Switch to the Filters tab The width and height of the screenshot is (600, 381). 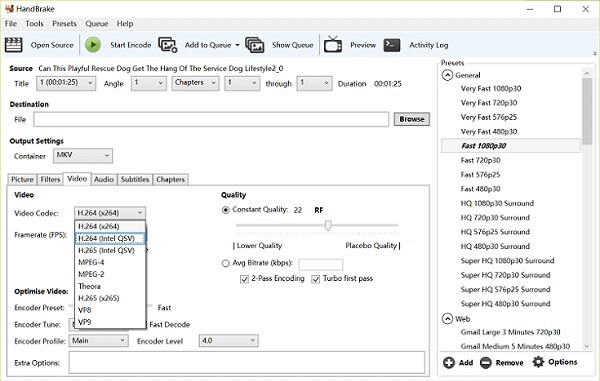pos(50,179)
